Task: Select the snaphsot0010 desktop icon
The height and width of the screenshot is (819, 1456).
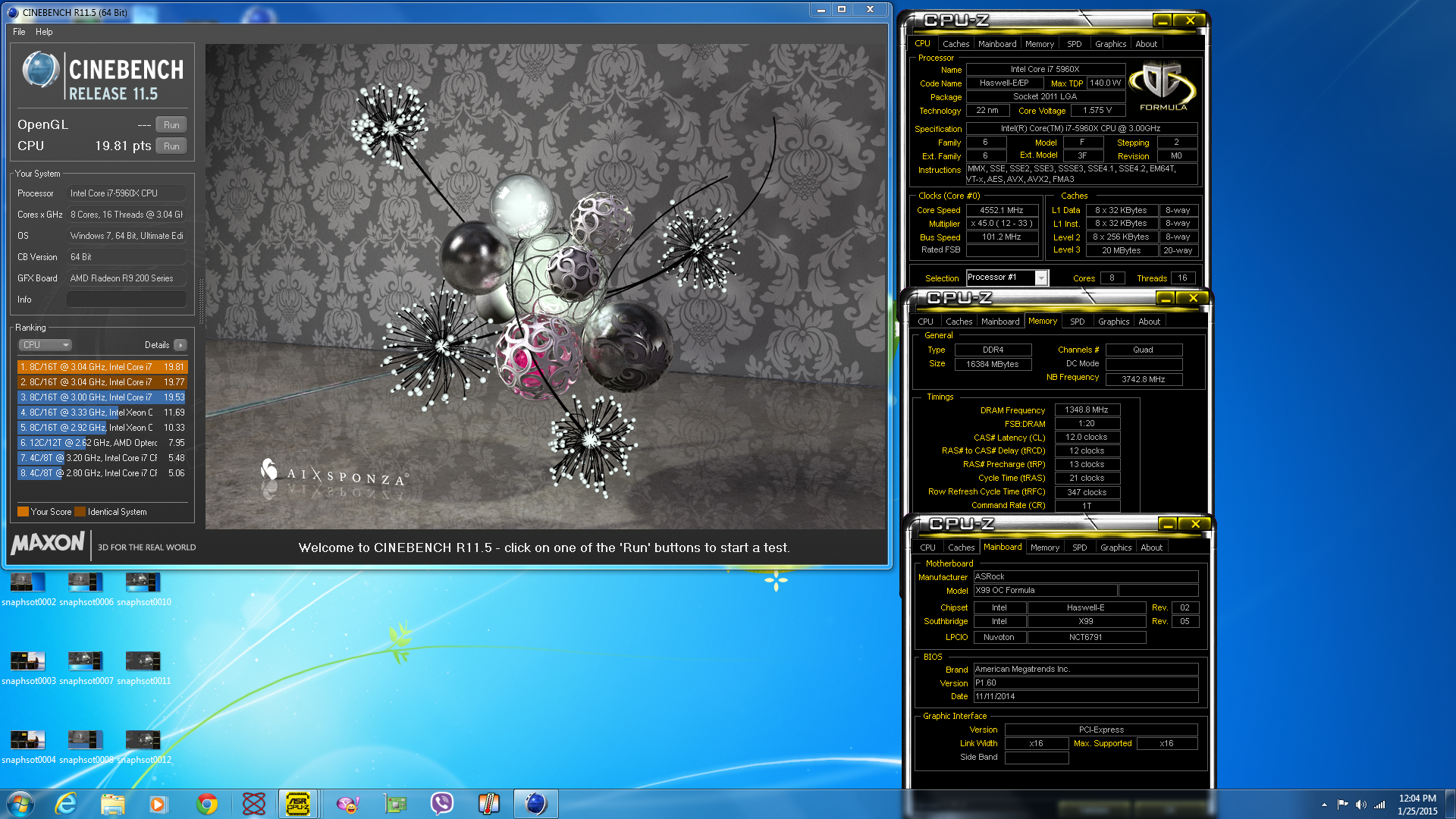Action: [144, 589]
